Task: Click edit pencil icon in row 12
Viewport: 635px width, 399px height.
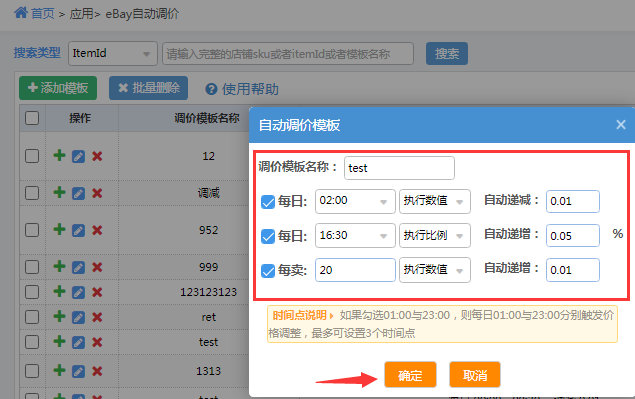Action: click(x=78, y=156)
